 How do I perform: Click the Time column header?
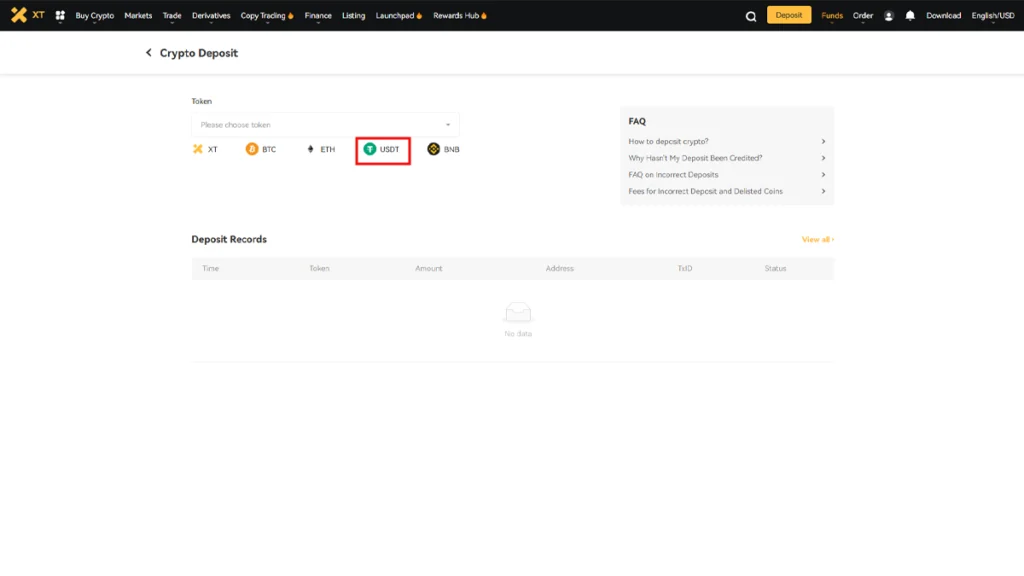pyautogui.click(x=210, y=268)
